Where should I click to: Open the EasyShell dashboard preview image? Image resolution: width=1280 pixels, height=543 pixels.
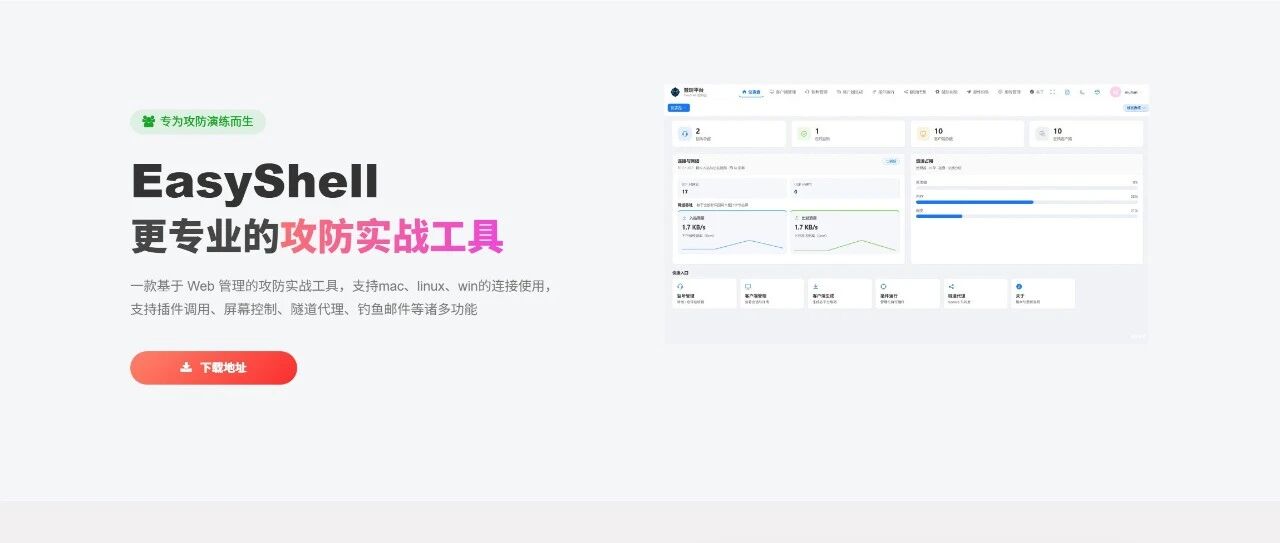tap(907, 213)
